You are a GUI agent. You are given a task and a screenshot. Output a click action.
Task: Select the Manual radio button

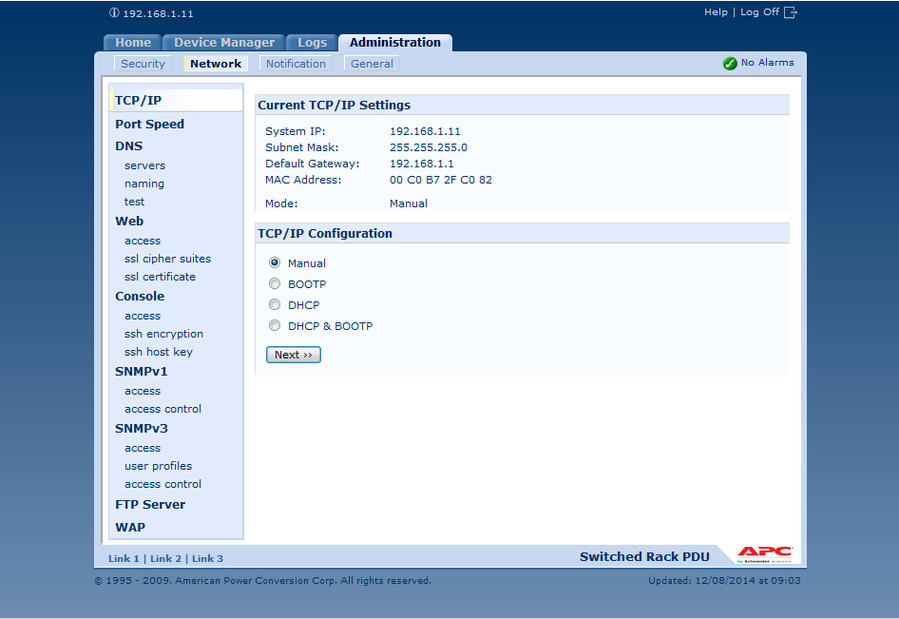tap(275, 263)
